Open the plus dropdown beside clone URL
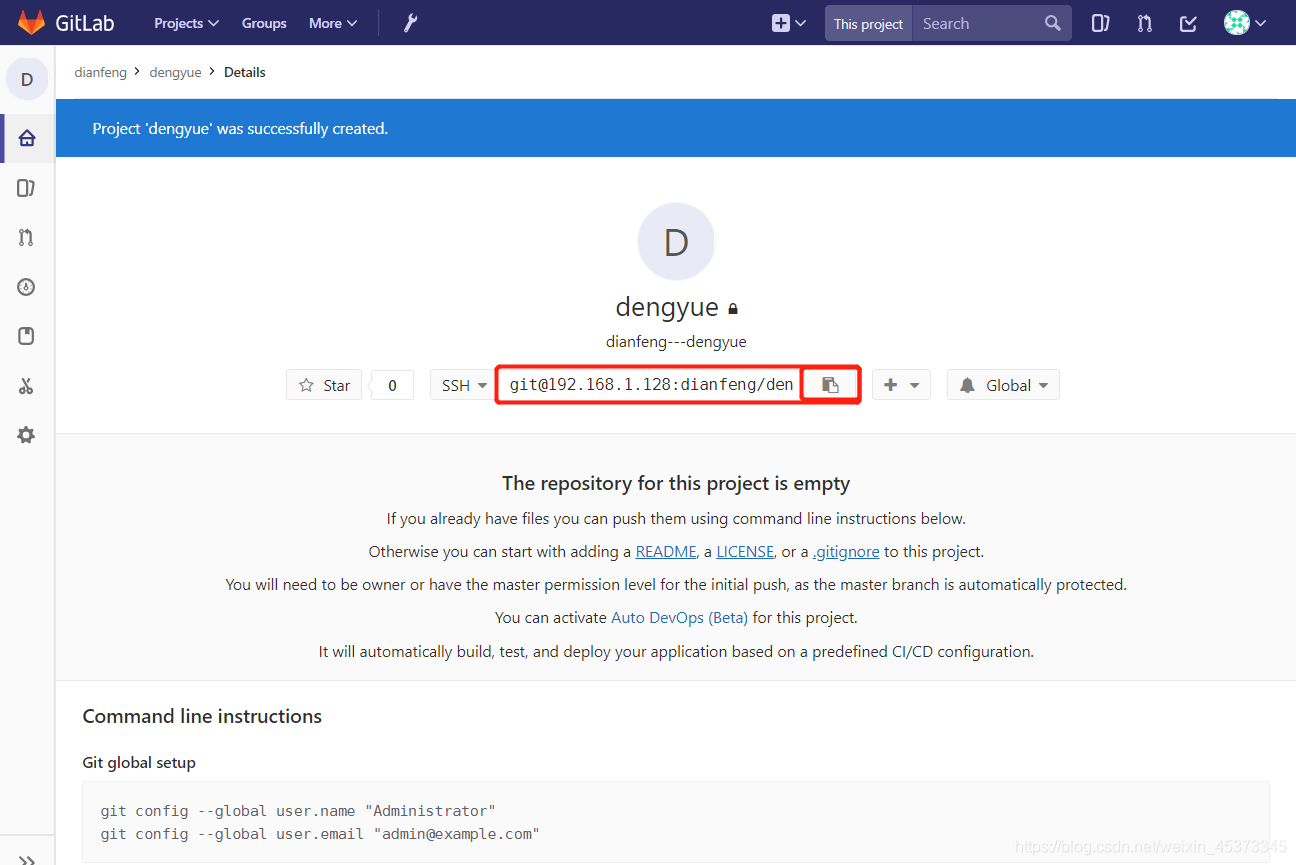The image size is (1296, 865). pos(901,385)
